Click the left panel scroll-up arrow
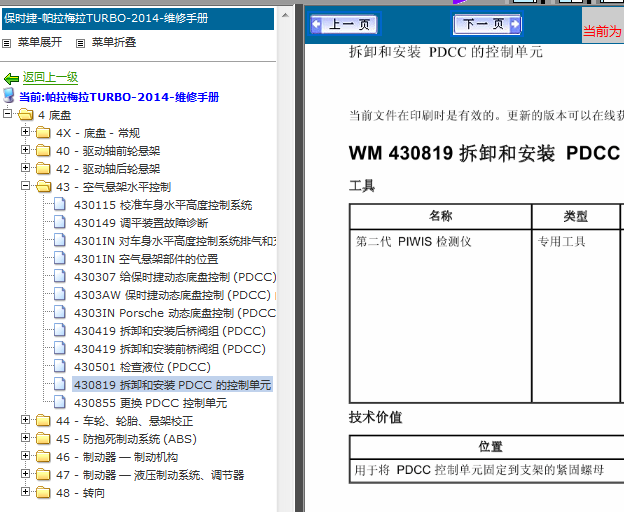This screenshot has height=512, width=624. pos(285,16)
